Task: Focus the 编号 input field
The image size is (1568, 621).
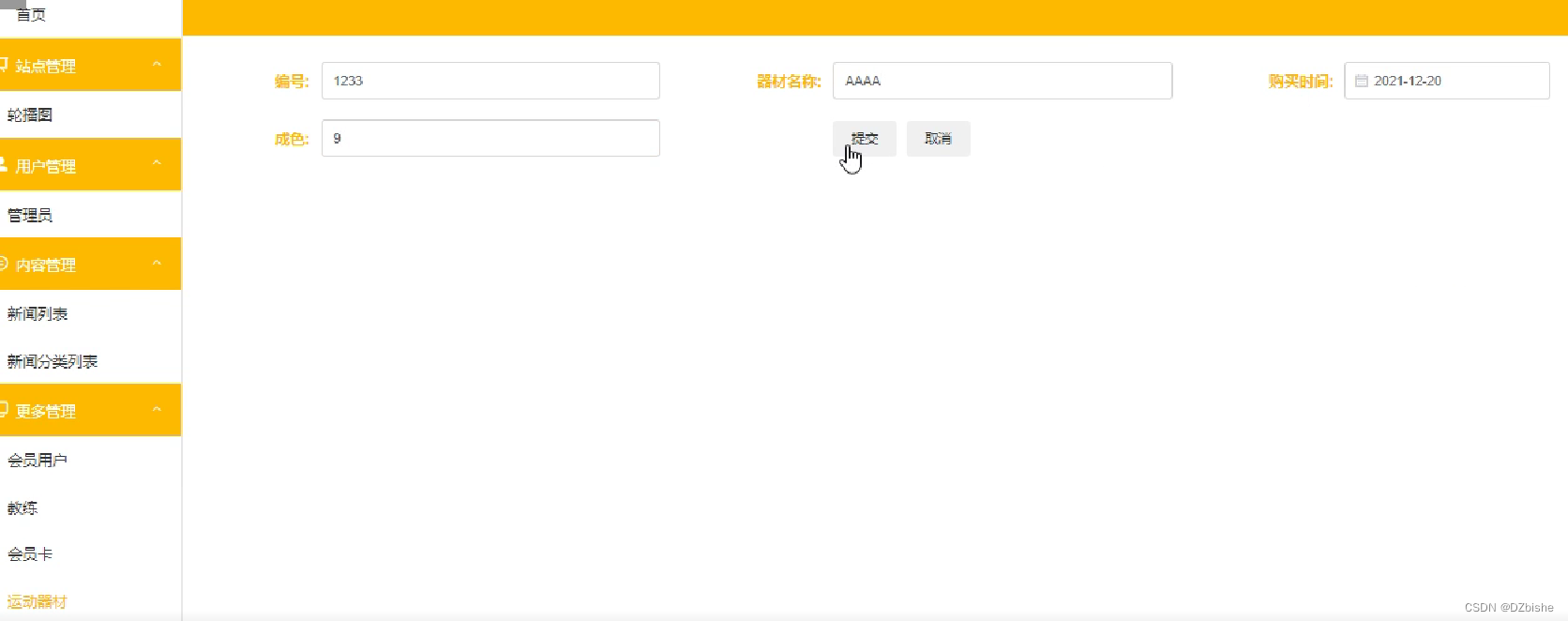Action: 490,81
